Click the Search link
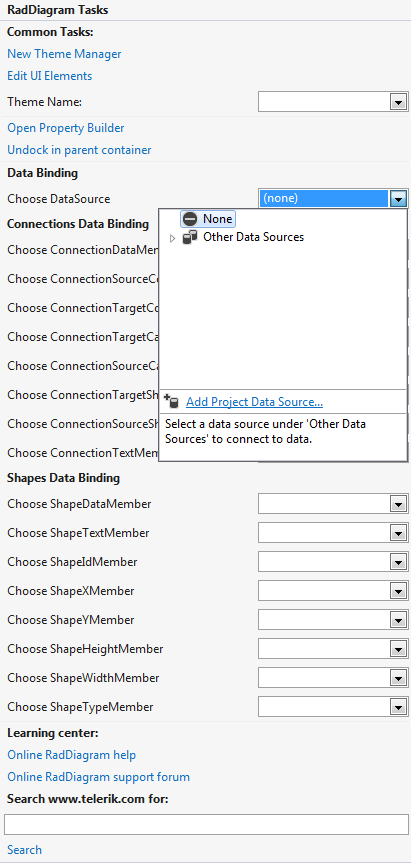 pos(24,850)
